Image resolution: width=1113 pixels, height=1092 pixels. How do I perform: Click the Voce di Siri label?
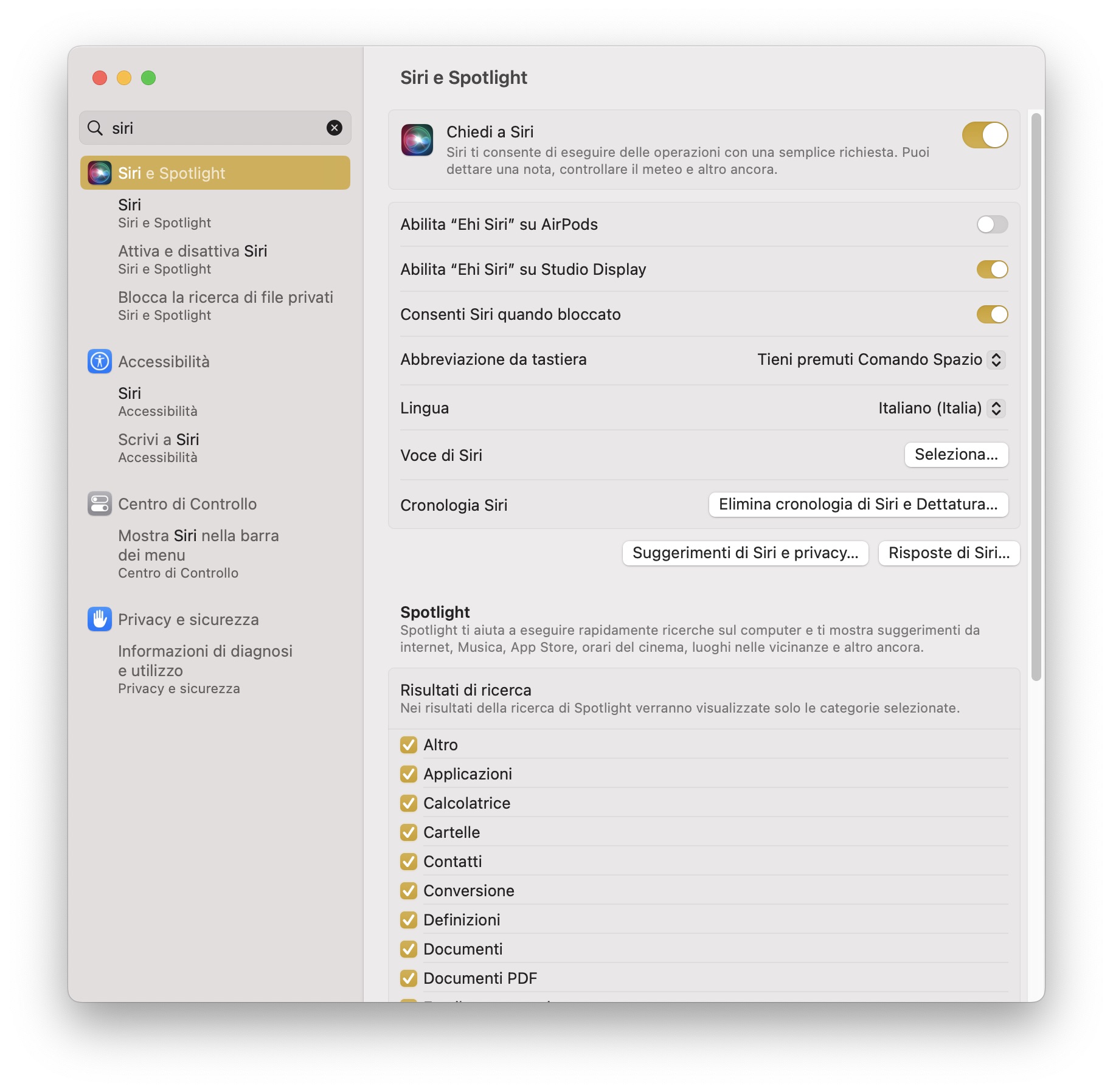tap(441, 455)
